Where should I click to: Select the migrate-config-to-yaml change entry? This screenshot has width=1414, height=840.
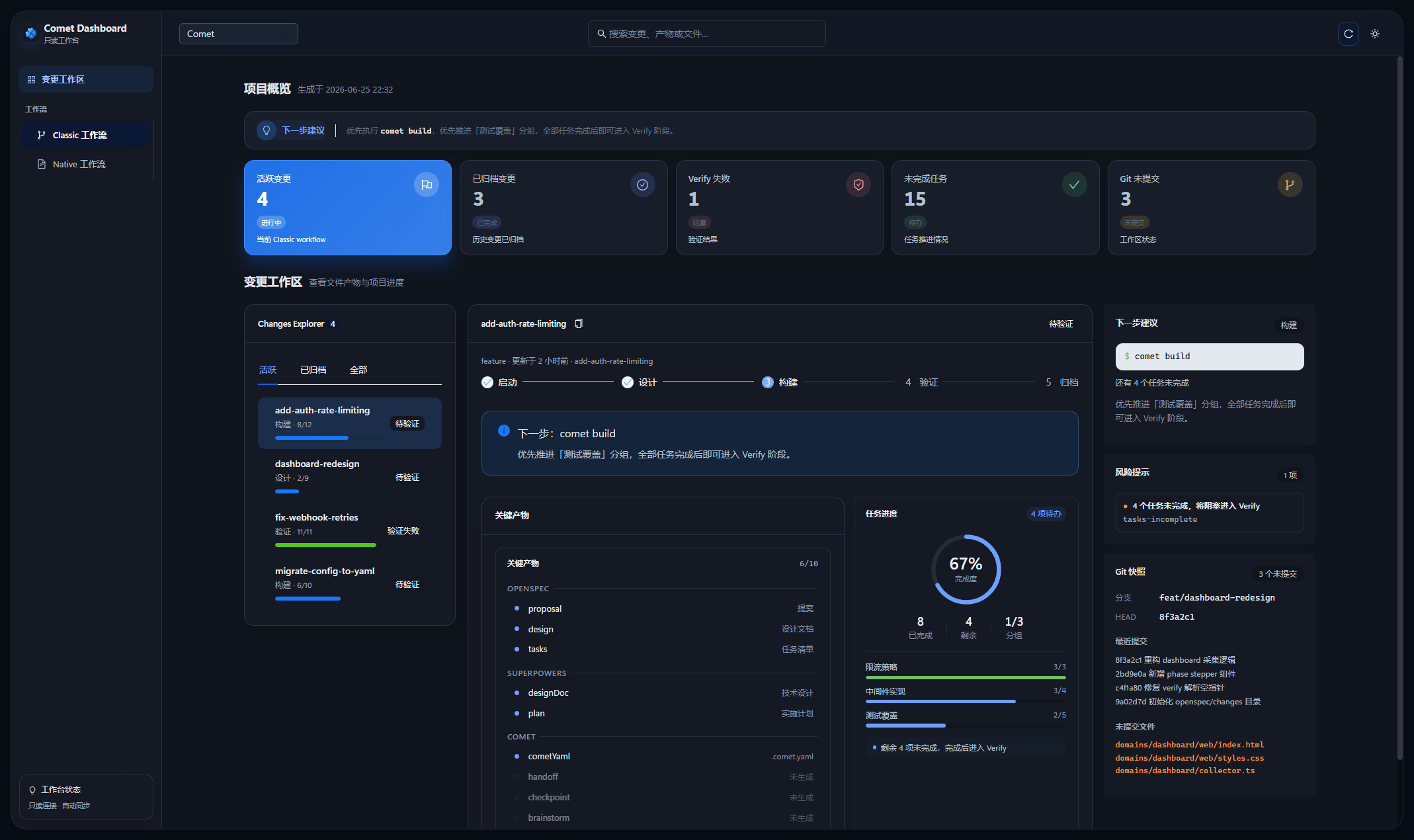[349, 584]
